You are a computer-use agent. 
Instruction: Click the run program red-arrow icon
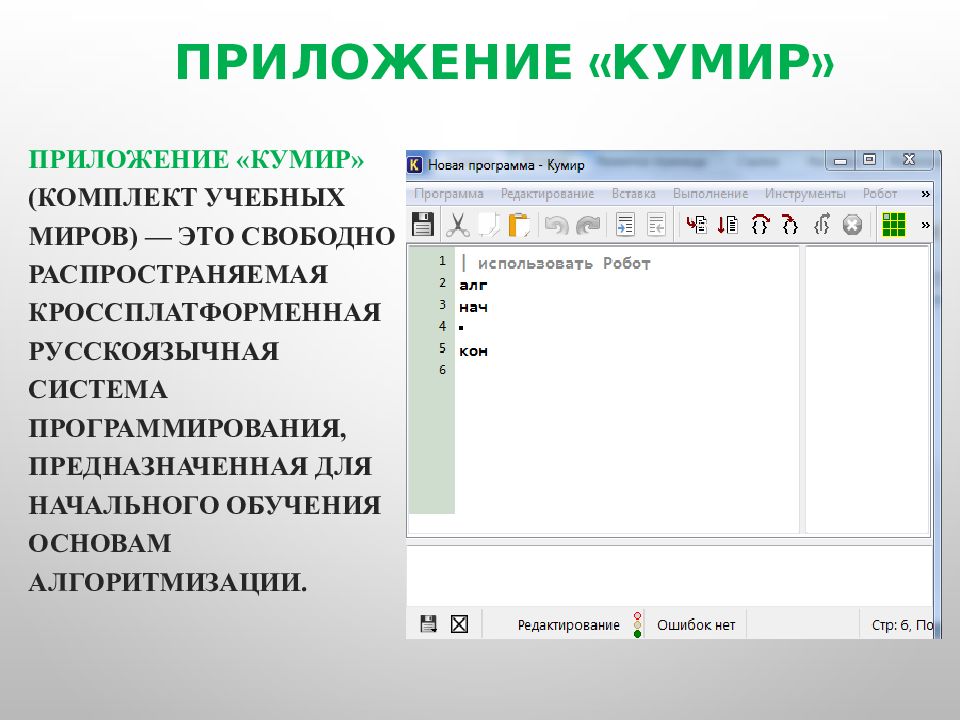[x=696, y=225]
